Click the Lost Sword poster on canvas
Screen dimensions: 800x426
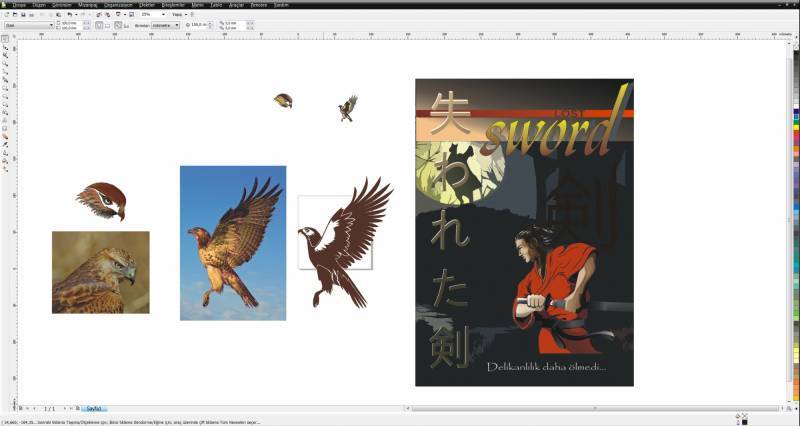pos(524,232)
